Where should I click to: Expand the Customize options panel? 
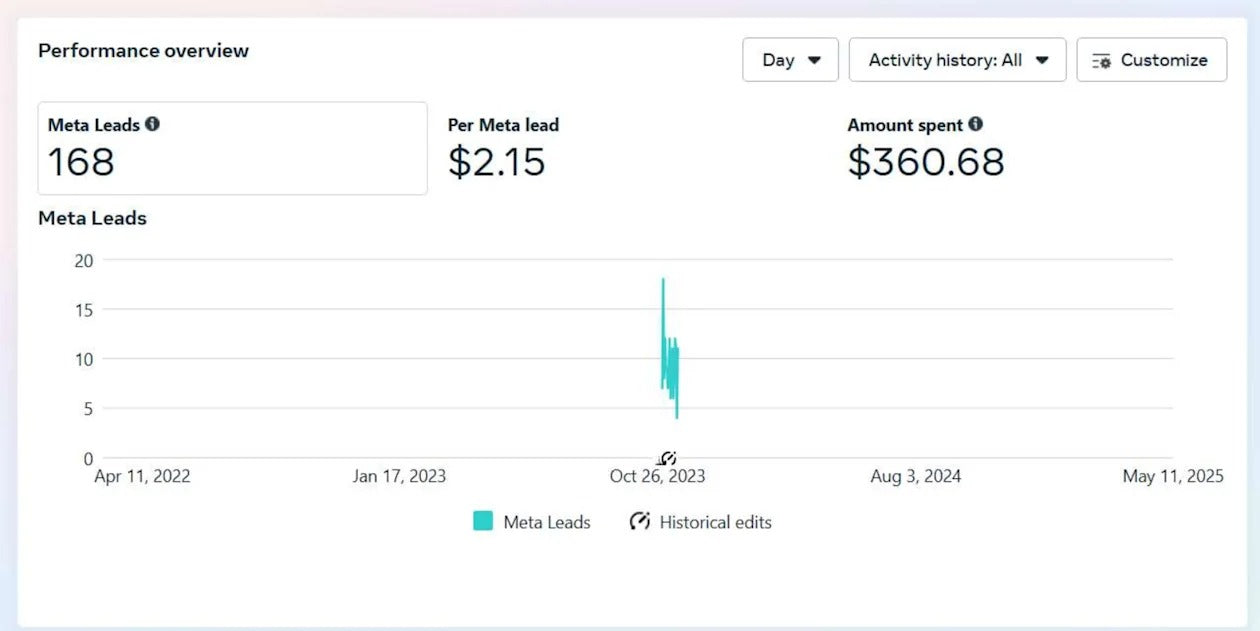1151,60
